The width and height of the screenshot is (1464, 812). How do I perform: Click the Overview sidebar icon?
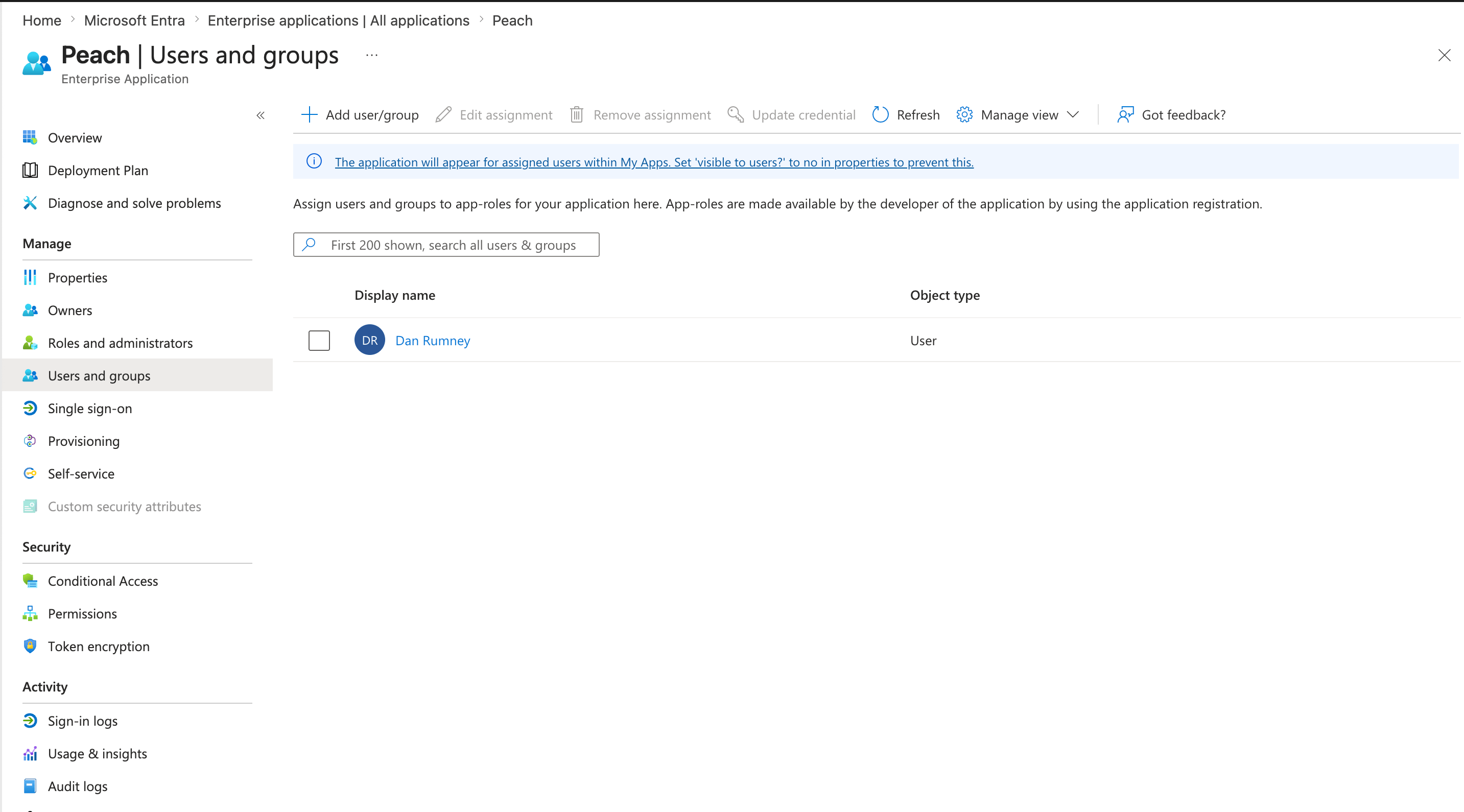30,137
